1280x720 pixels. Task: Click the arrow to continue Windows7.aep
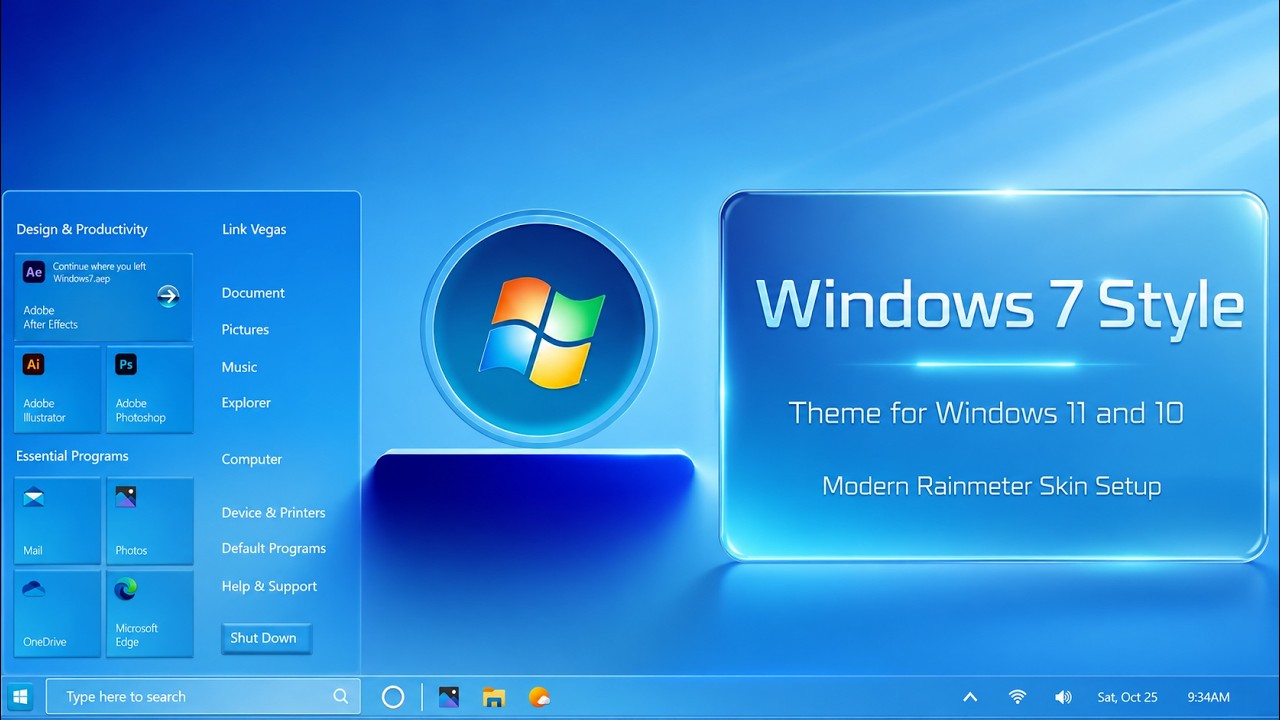pos(168,296)
